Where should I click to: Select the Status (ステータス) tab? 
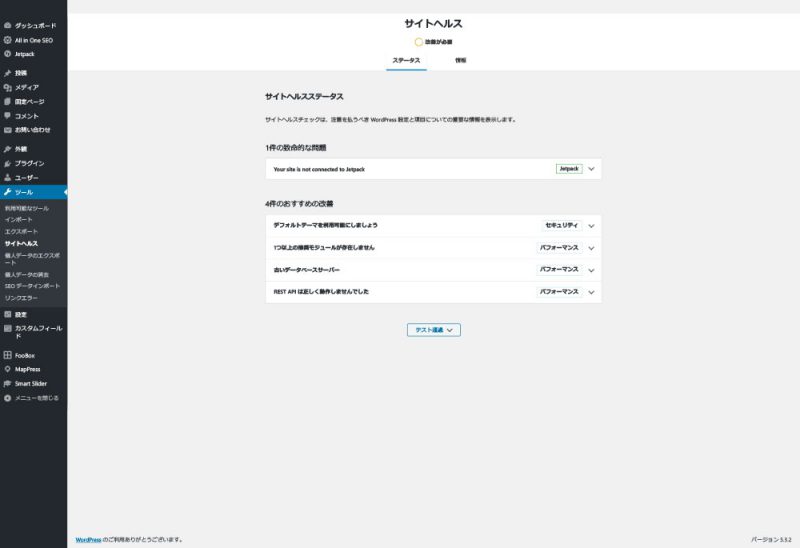pyautogui.click(x=406, y=61)
